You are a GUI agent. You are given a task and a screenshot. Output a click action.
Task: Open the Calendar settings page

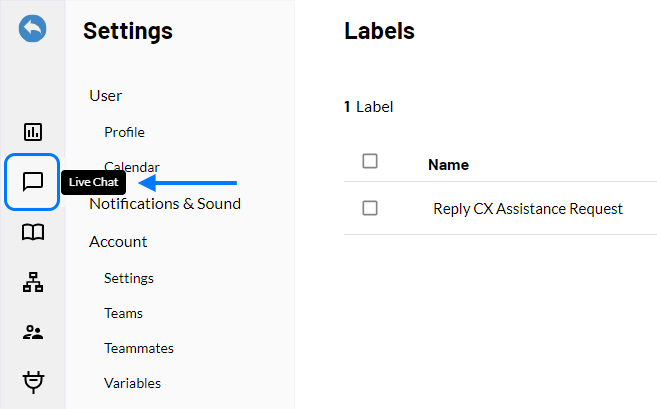(x=132, y=167)
